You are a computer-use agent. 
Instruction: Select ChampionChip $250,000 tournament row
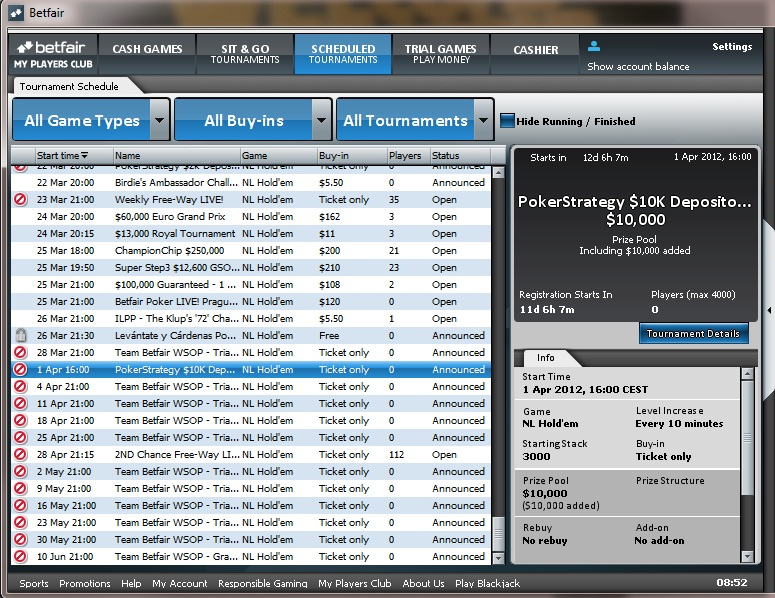(x=251, y=251)
